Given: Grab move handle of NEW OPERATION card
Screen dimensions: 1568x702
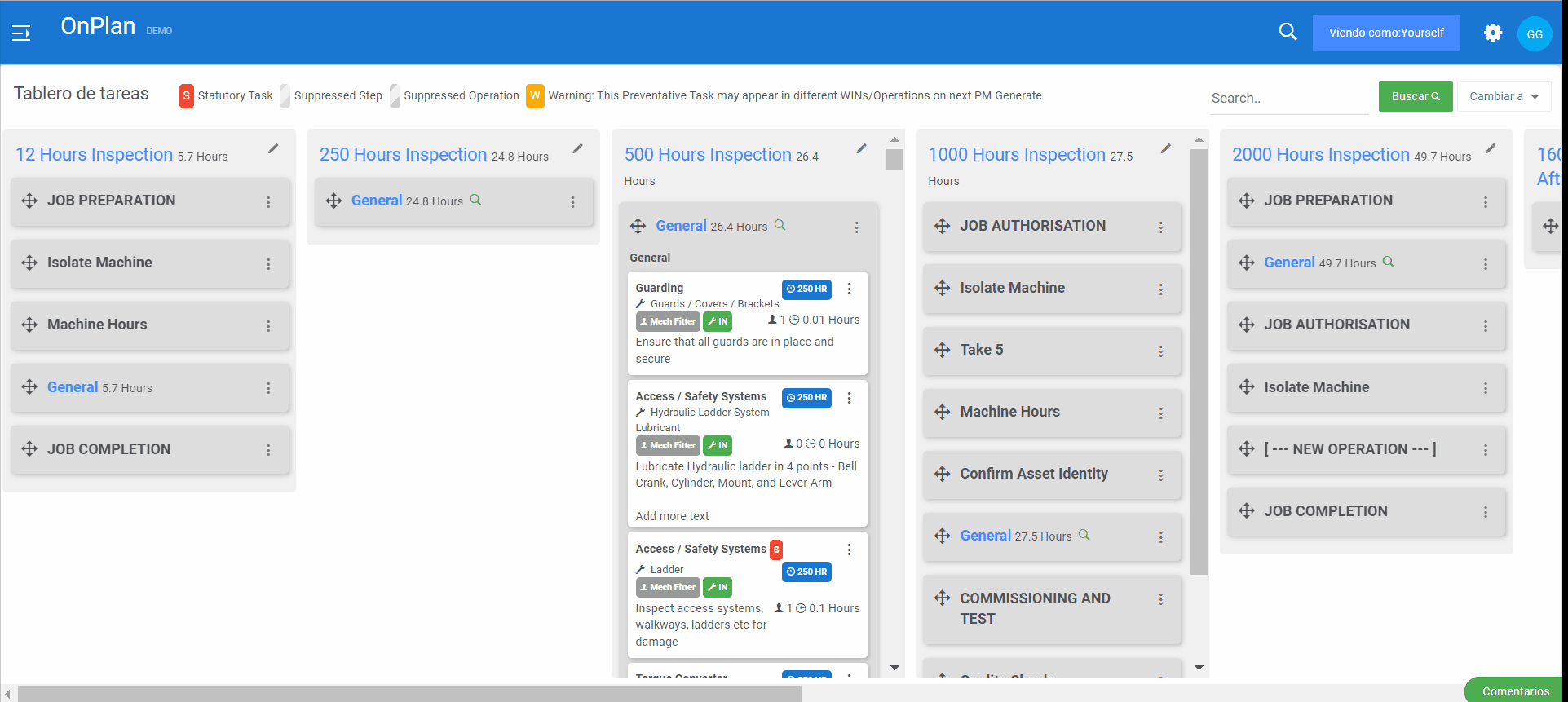Looking at the screenshot, I should click(x=1246, y=448).
